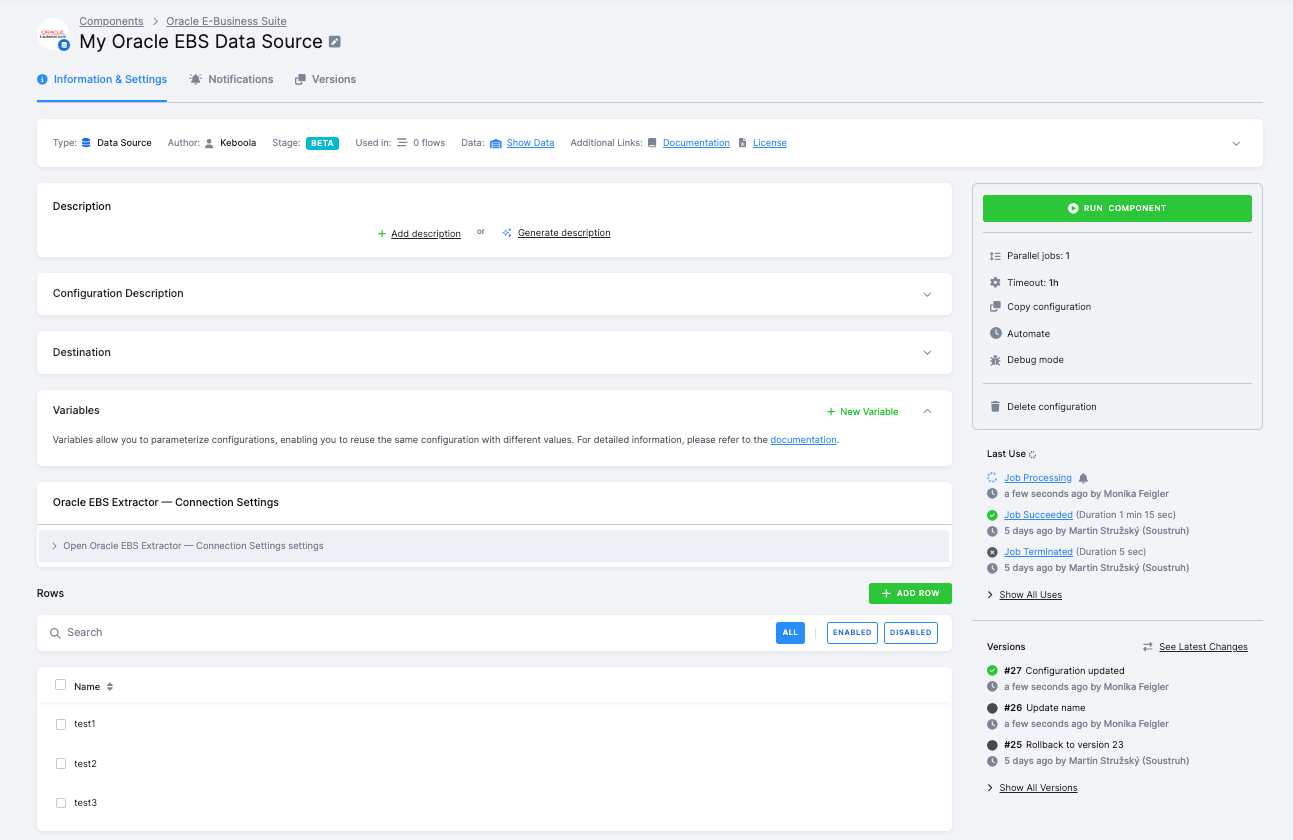The width and height of the screenshot is (1293, 840).
Task: Open the Job Terminated link
Action: (x=1038, y=552)
